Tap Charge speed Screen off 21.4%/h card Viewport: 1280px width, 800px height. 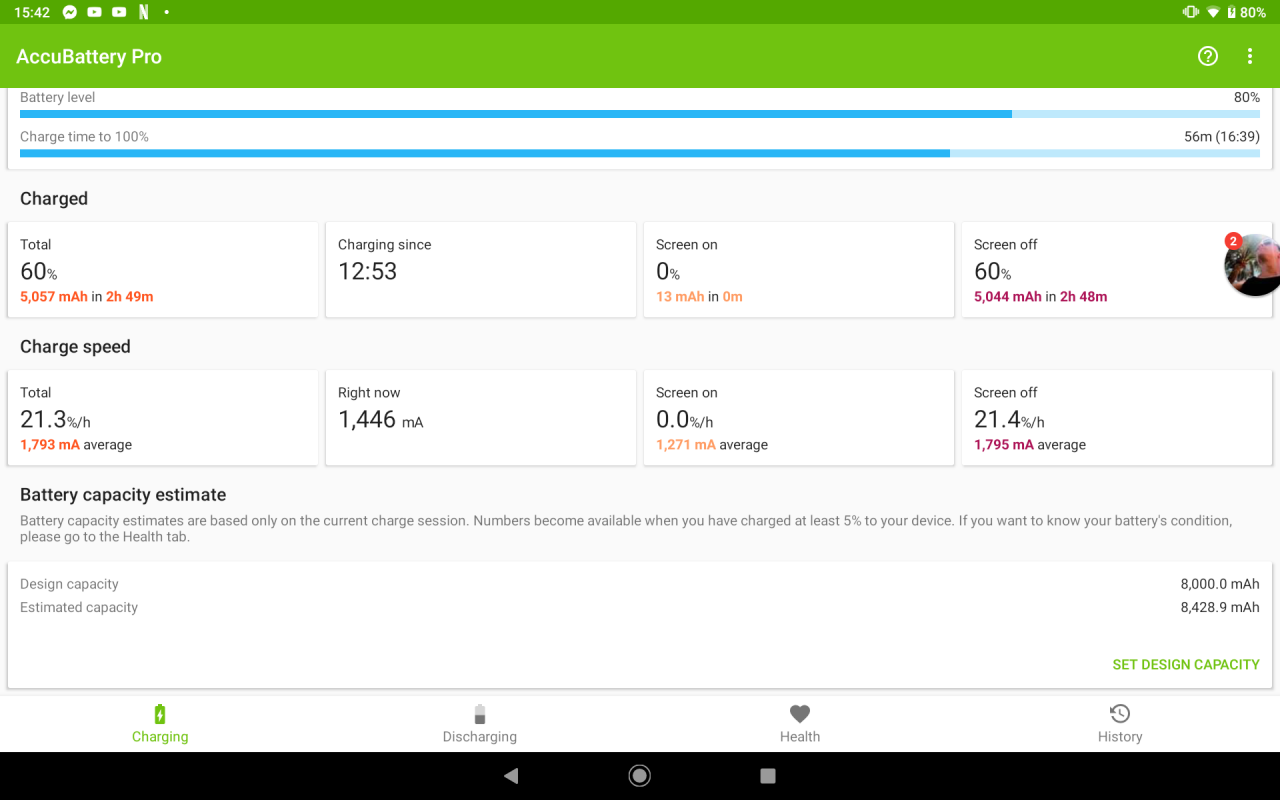pyautogui.click(x=1117, y=418)
